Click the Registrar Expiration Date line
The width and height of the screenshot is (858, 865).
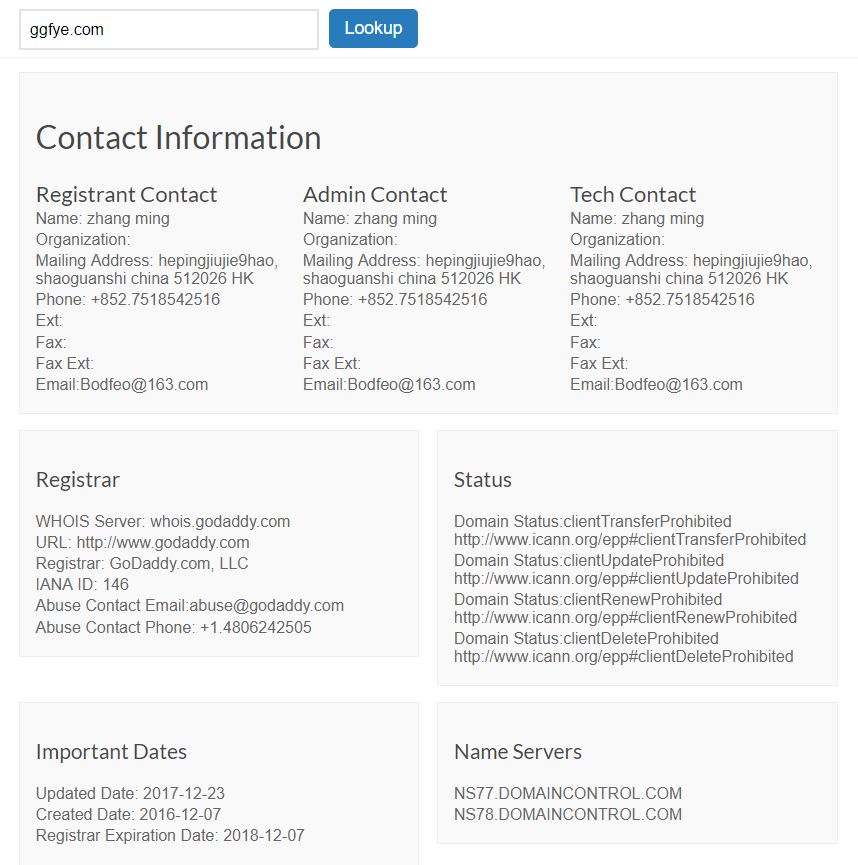[x=170, y=835]
